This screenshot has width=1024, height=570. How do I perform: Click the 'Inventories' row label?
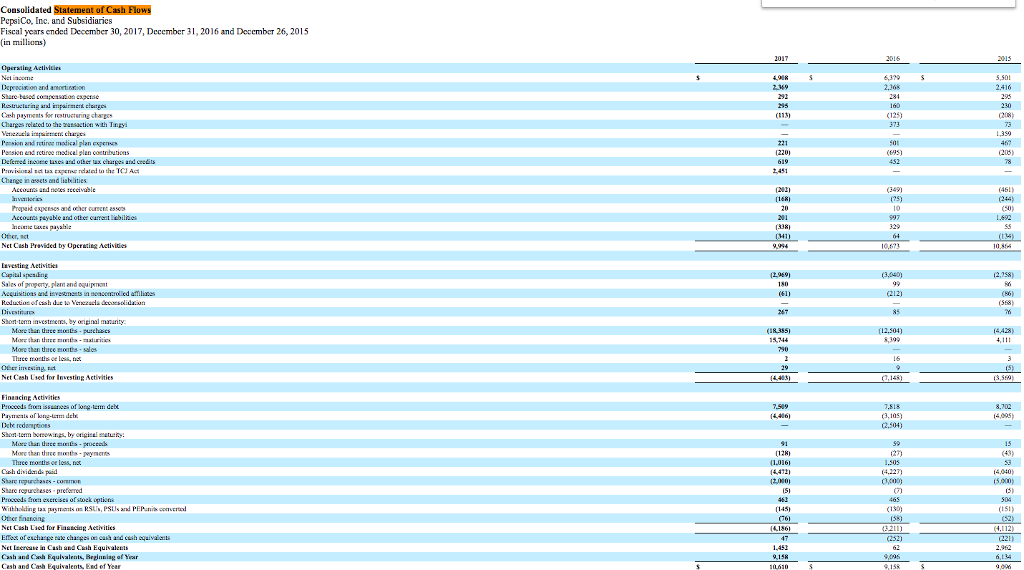[27, 198]
